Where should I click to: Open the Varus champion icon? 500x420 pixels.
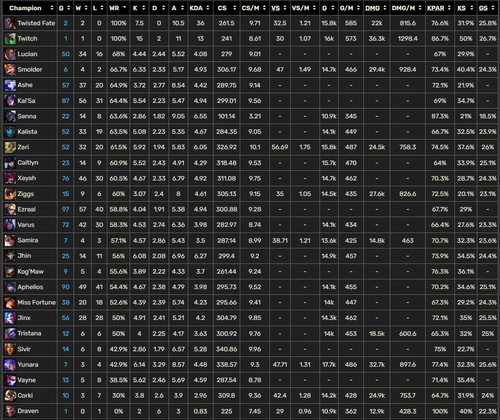(x=10, y=225)
